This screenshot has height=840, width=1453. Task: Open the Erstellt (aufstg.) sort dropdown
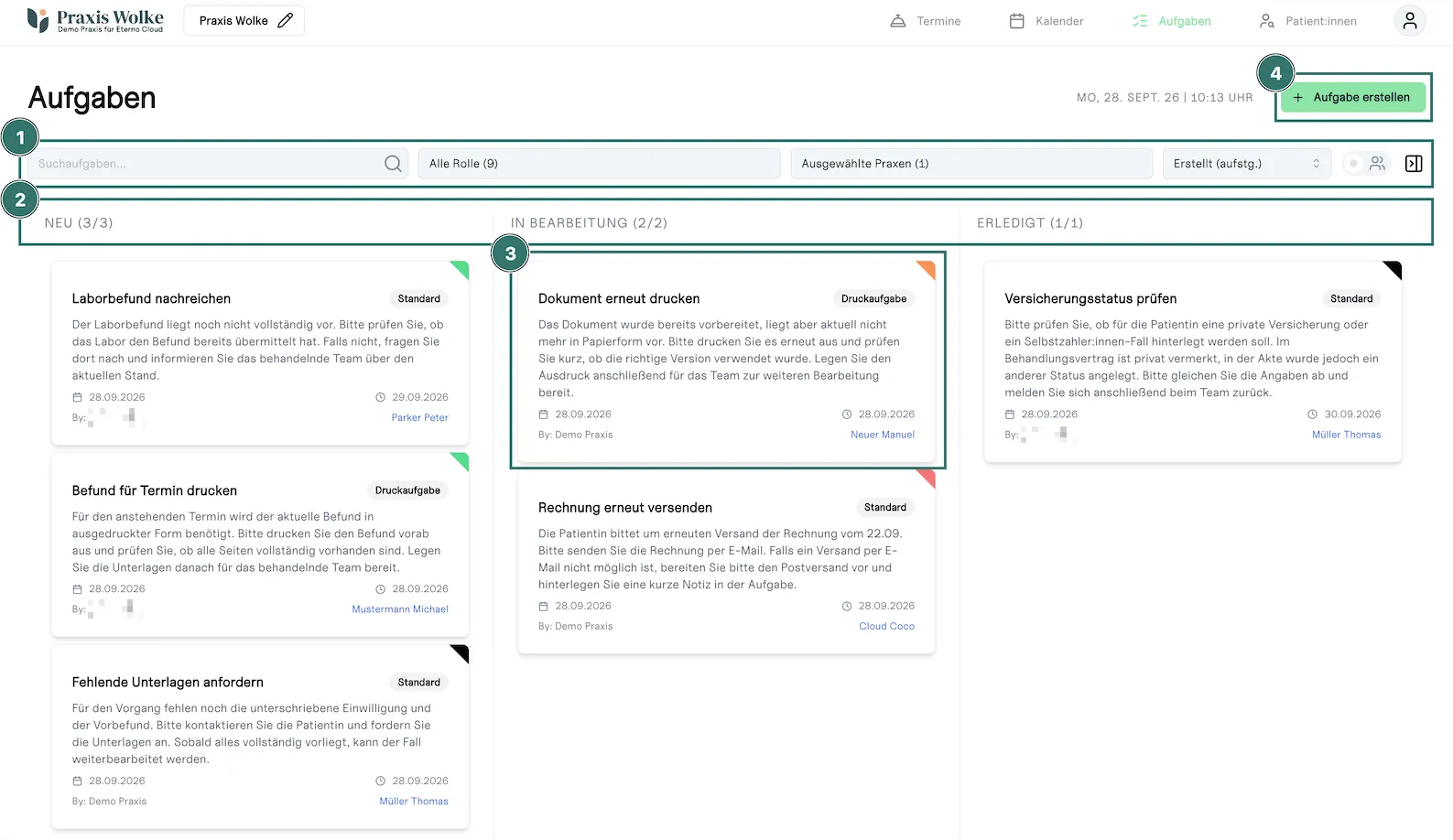(x=1246, y=164)
